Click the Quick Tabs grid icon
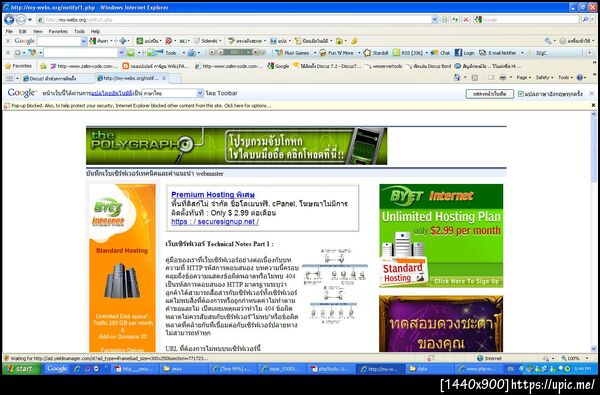The width and height of the screenshot is (600, 395). [10, 78]
